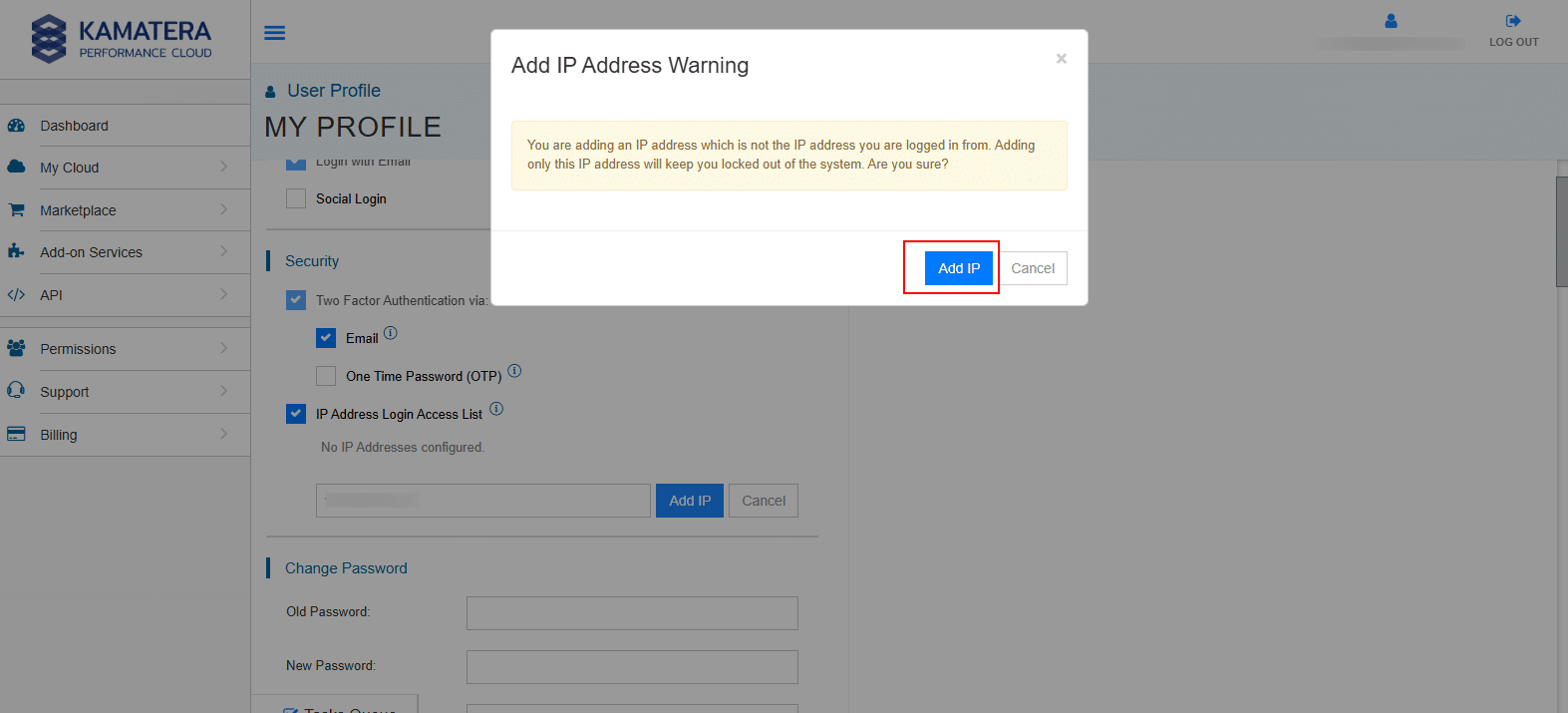Click the API code brackets icon
The height and width of the screenshot is (713, 1568).
pyautogui.click(x=16, y=295)
